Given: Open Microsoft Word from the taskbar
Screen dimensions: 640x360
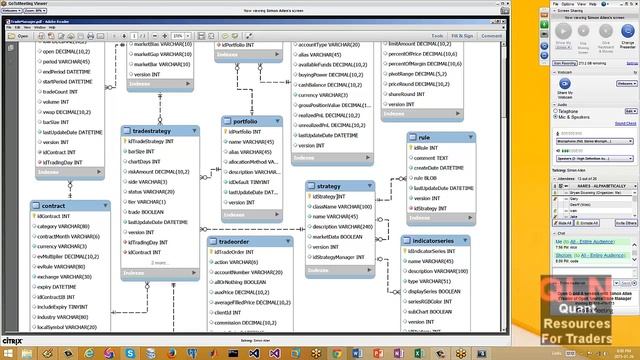Looking at the screenshot, I should coord(357,353).
